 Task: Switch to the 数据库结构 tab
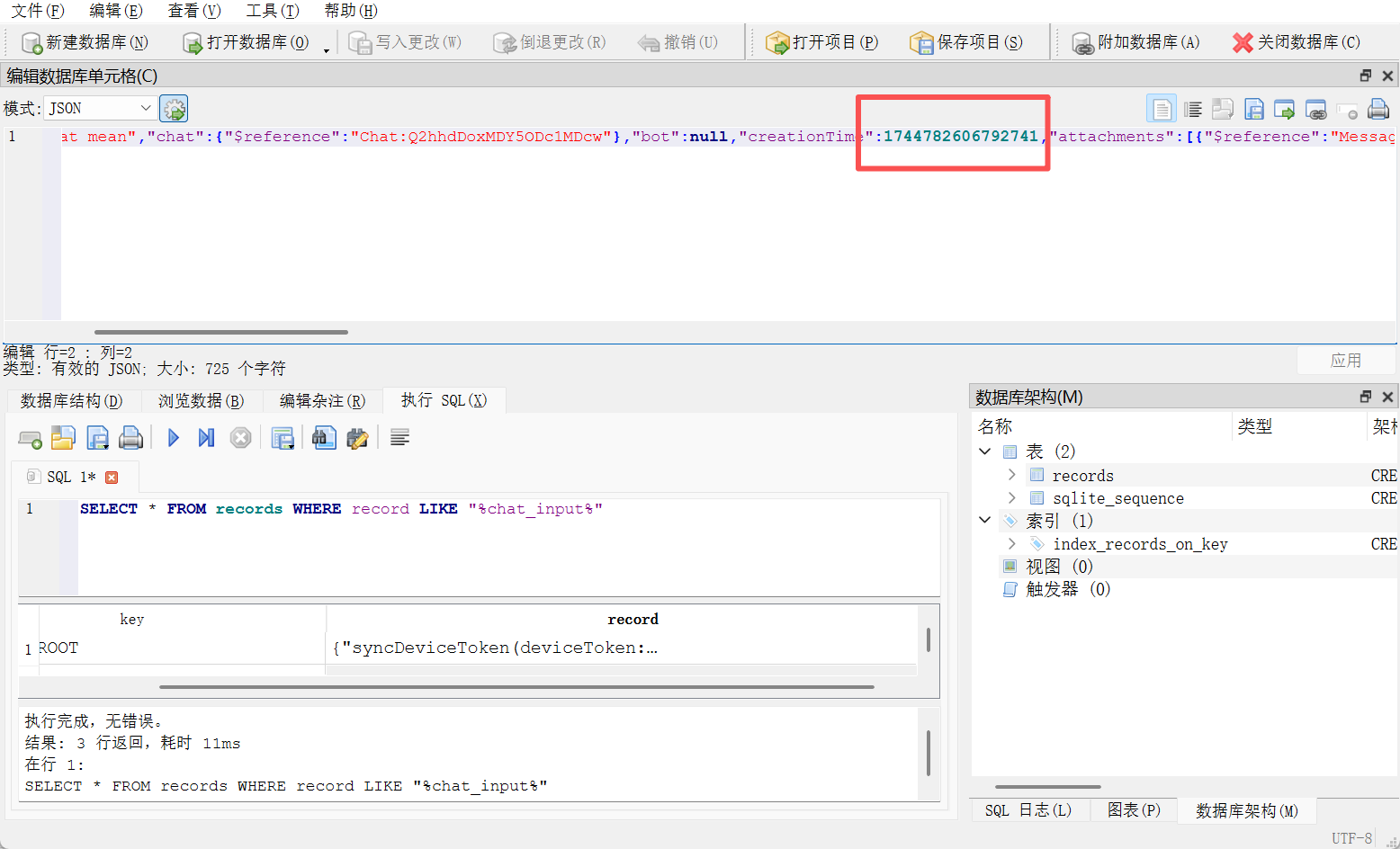[x=71, y=401]
